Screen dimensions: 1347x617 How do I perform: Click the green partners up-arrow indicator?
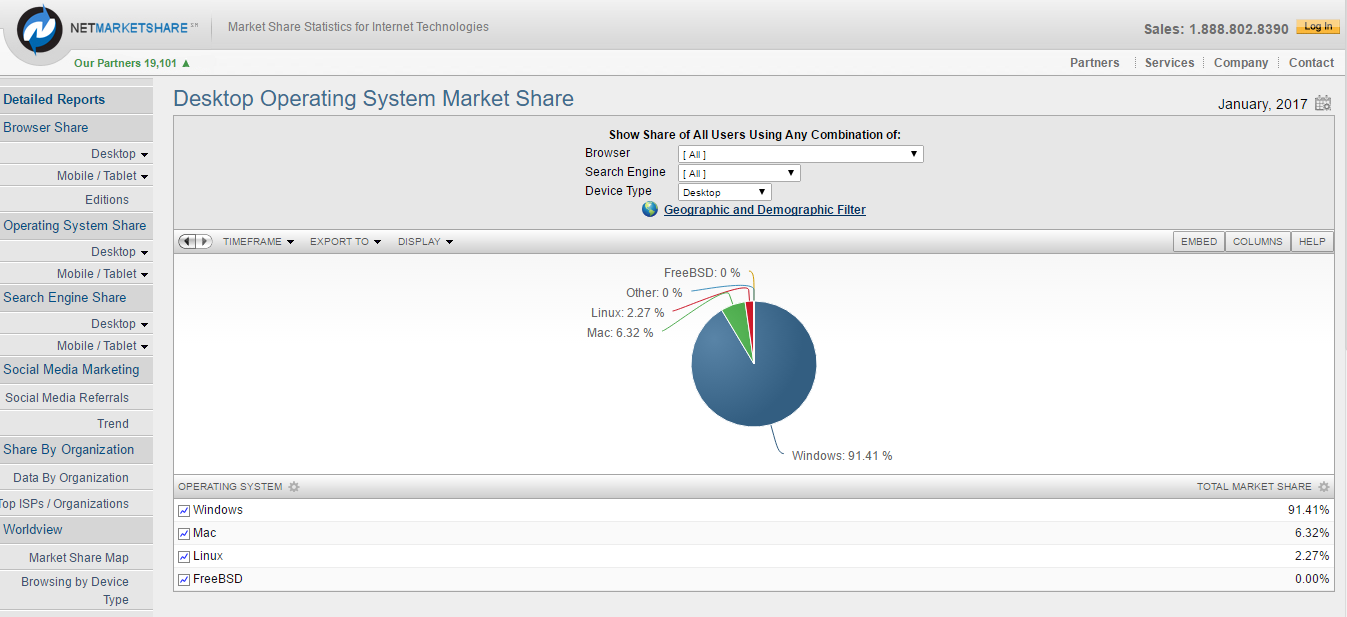point(186,63)
